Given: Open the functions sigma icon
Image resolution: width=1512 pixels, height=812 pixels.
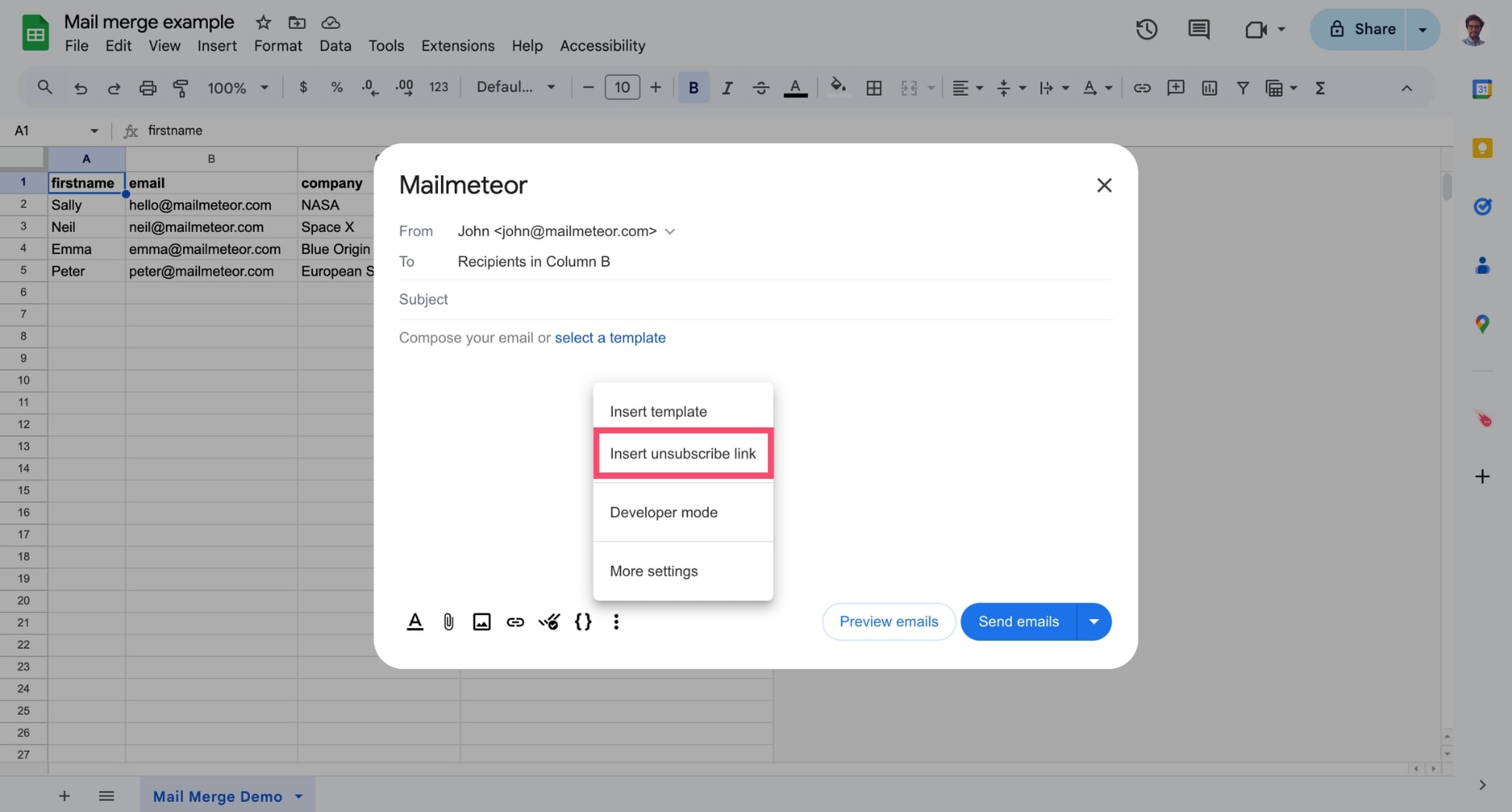Looking at the screenshot, I should point(1320,88).
